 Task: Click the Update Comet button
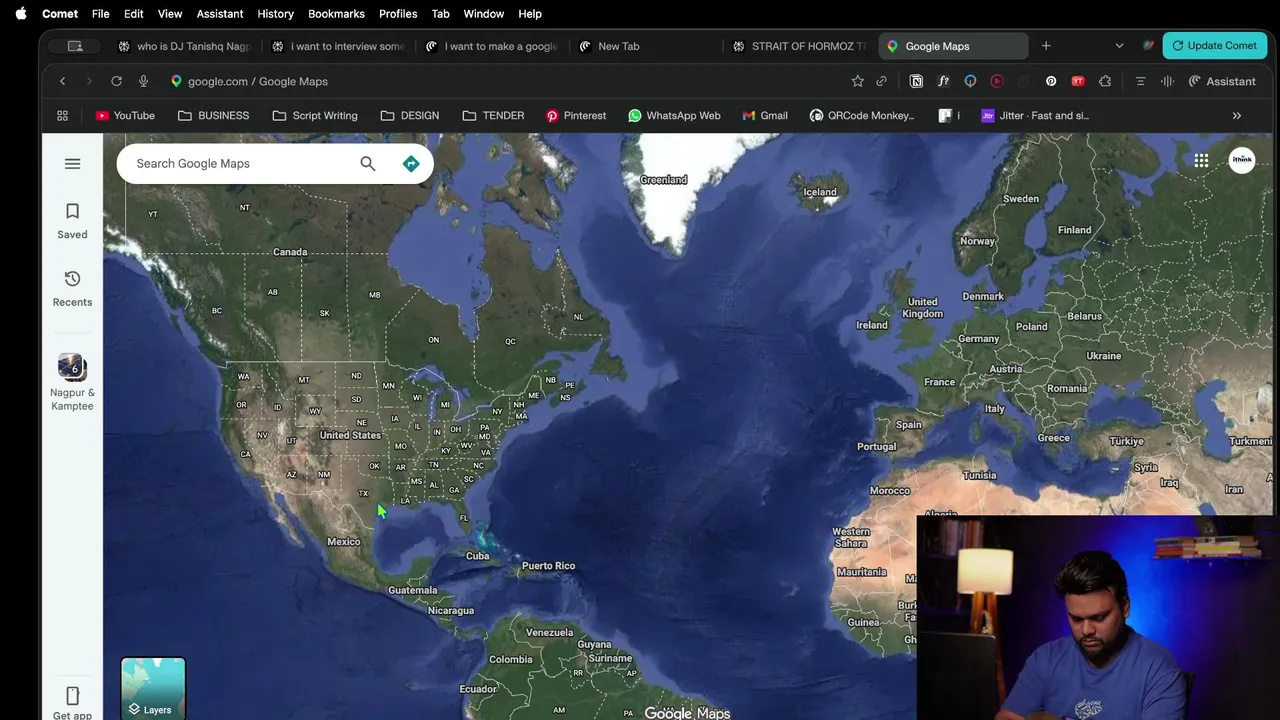point(1214,46)
